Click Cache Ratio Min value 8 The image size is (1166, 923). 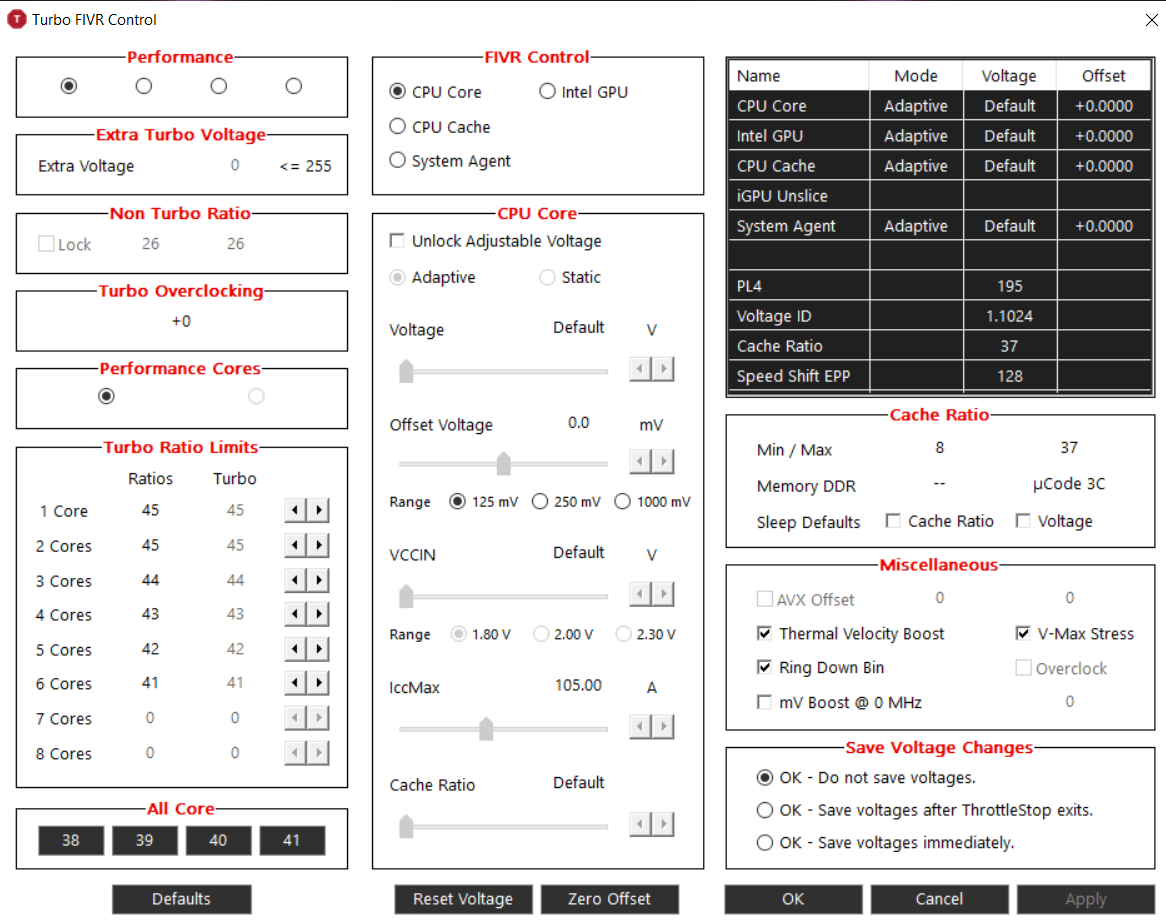point(939,448)
